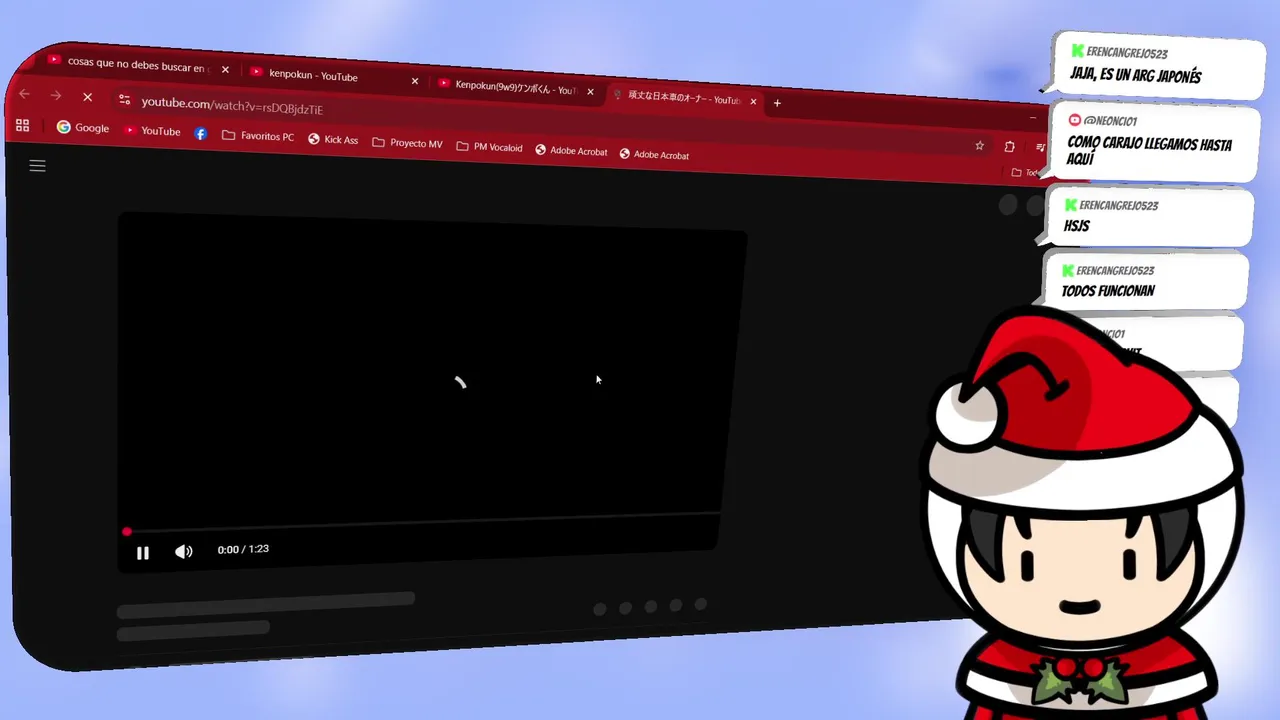This screenshot has width=1280, height=720.
Task: Switch to the 'cosas que no debes buscar' tab
Action: click(137, 63)
